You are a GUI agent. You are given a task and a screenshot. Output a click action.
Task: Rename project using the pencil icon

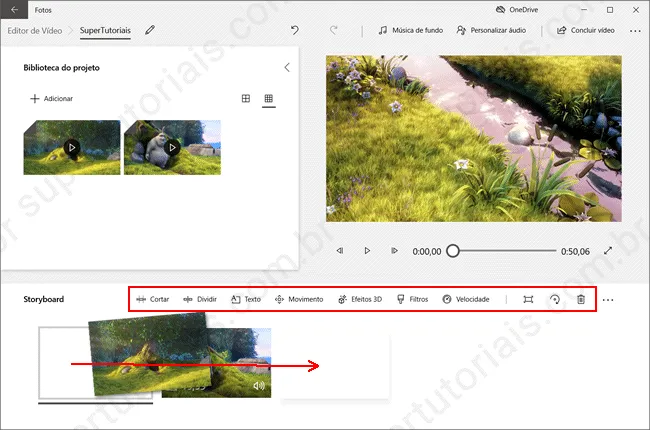tap(150, 30)
